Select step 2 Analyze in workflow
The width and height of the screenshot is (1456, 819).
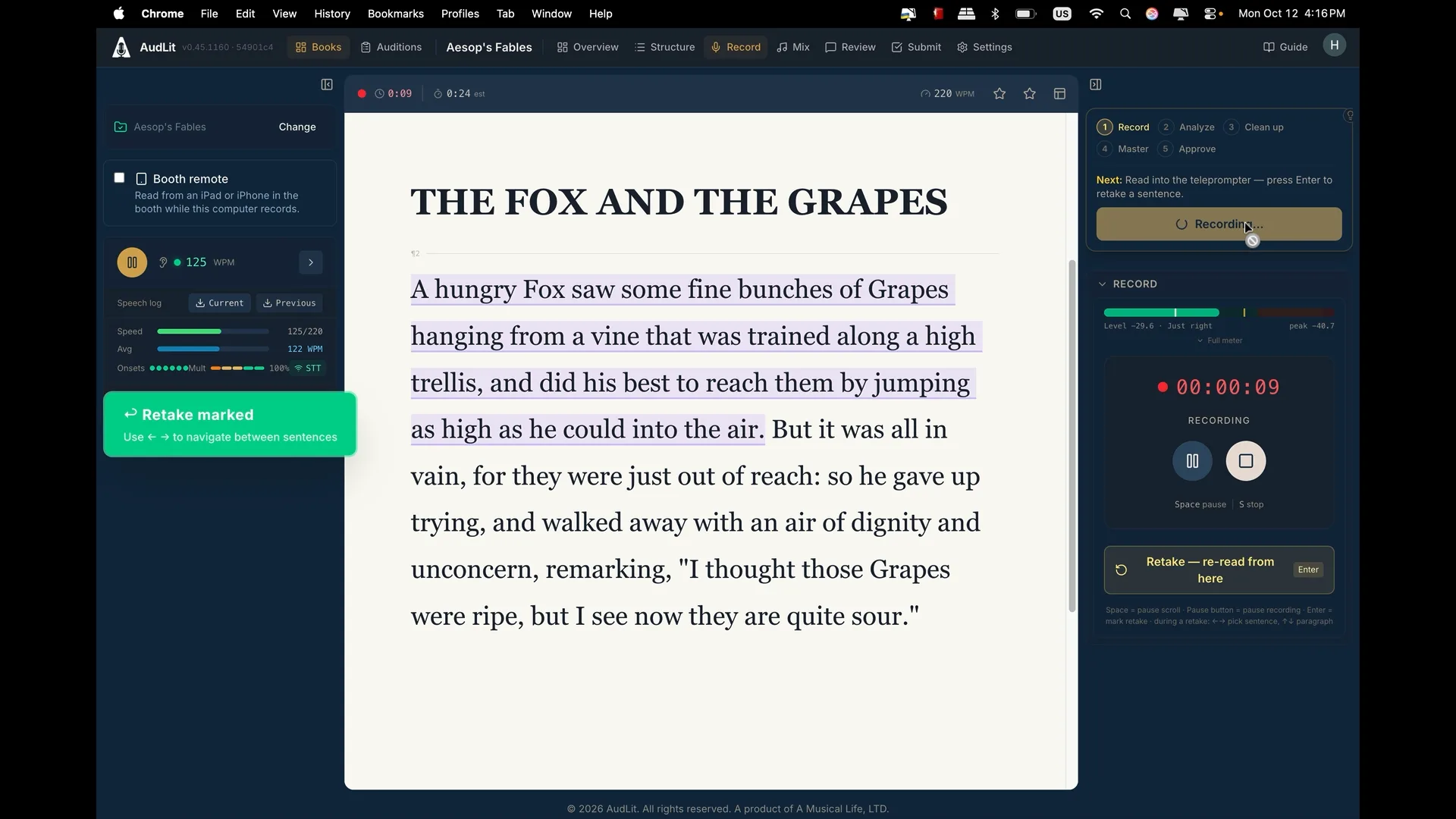(x=1188, y=127)
